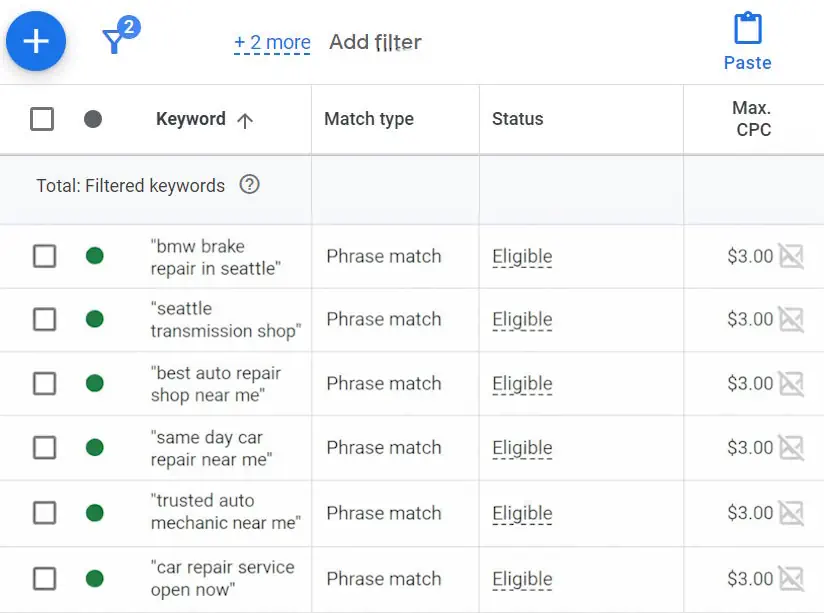This screenshot has width=824, height=613.
Task: Select the "trusted auto mechanic near me" checkbox
Action: click(x=44, y=513)
